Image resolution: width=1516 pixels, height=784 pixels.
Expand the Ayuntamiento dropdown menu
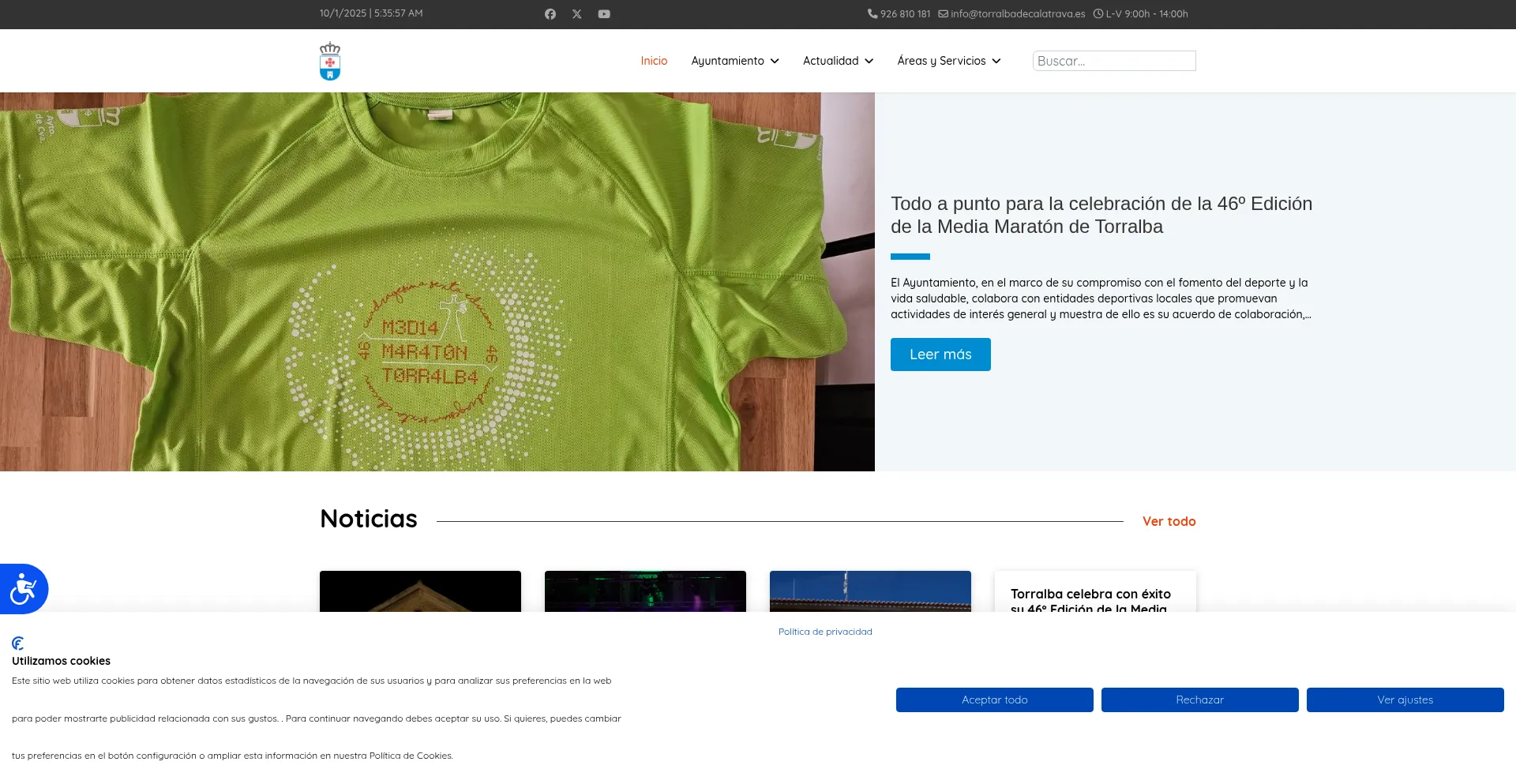tap(735, 61)
